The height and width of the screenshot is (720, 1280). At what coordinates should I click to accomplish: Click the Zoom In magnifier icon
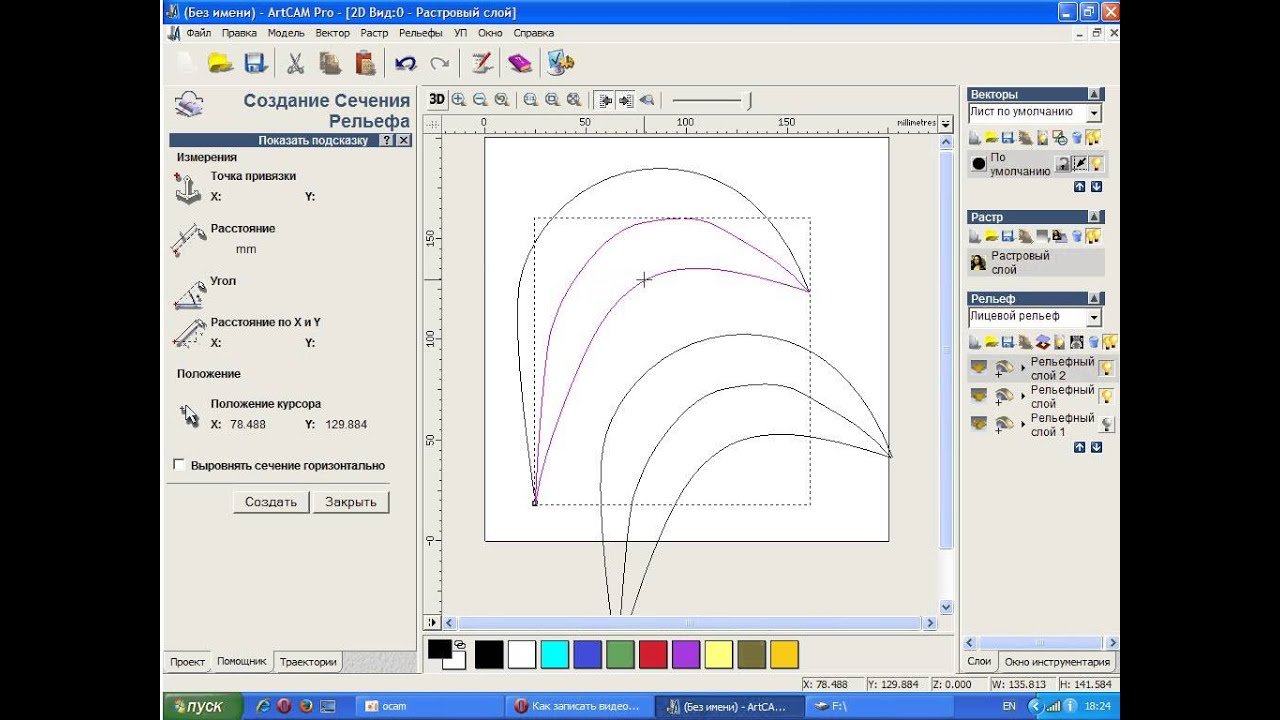point(459,99)
